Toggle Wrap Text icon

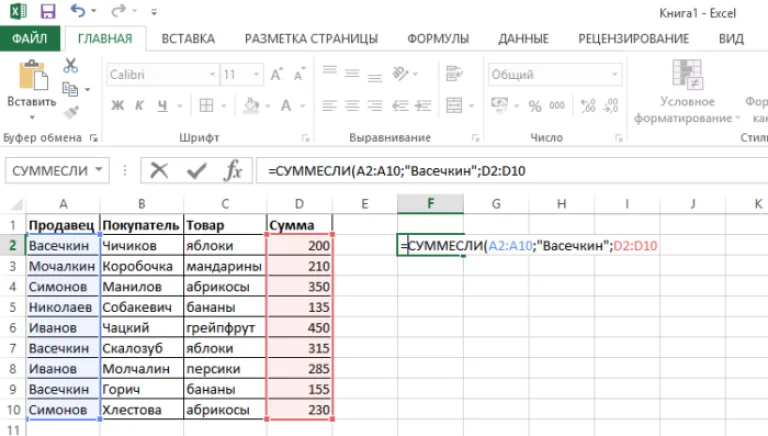click(x=454, y=73)
